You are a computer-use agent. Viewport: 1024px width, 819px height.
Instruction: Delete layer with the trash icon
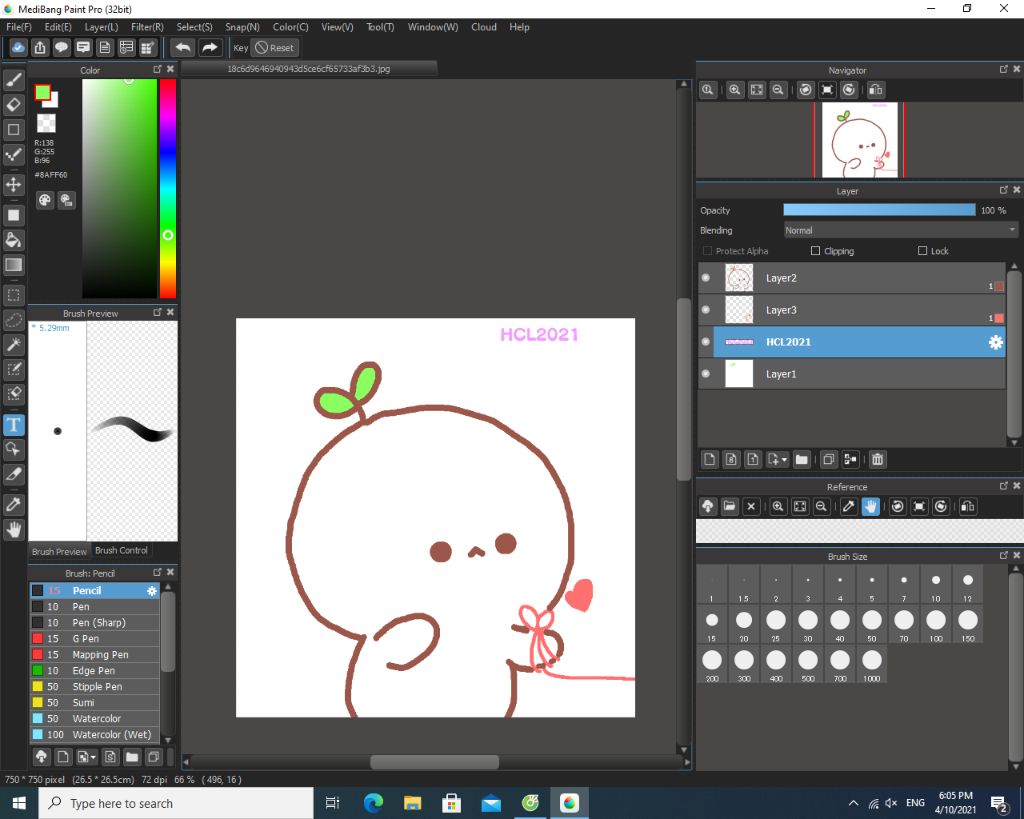878,460
